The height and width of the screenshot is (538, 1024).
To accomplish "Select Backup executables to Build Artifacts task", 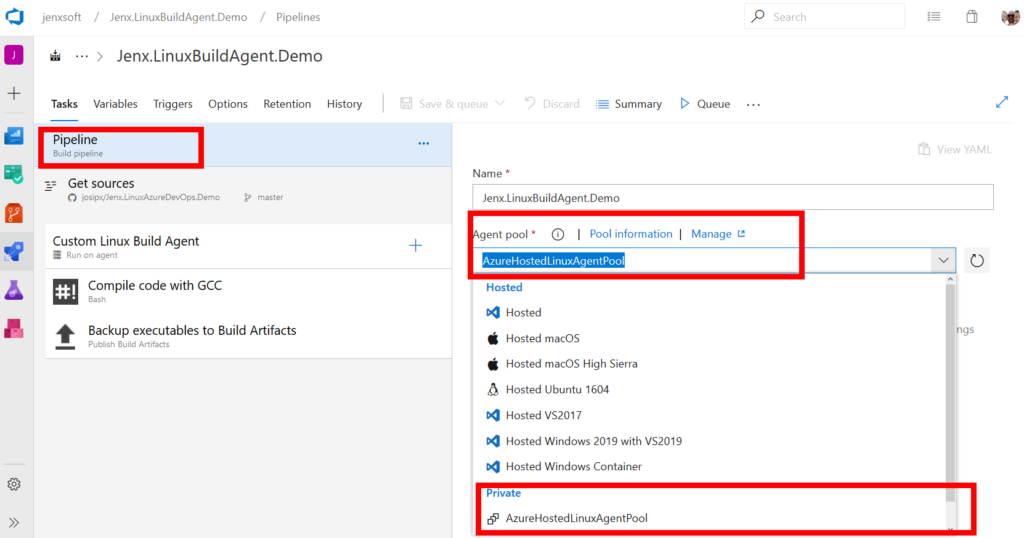I will (x=249, y=336).
